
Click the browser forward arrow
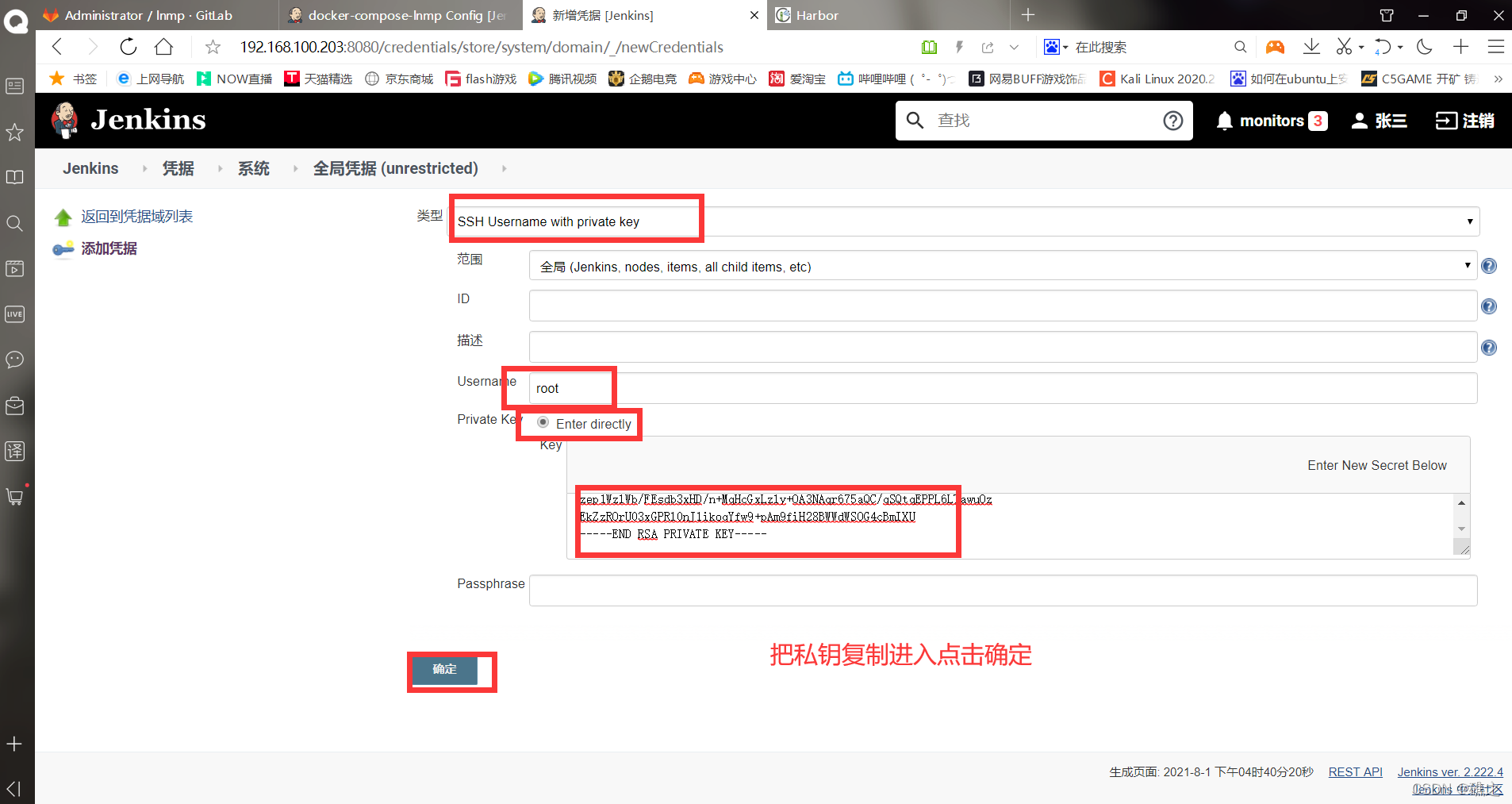coord(92,47)
